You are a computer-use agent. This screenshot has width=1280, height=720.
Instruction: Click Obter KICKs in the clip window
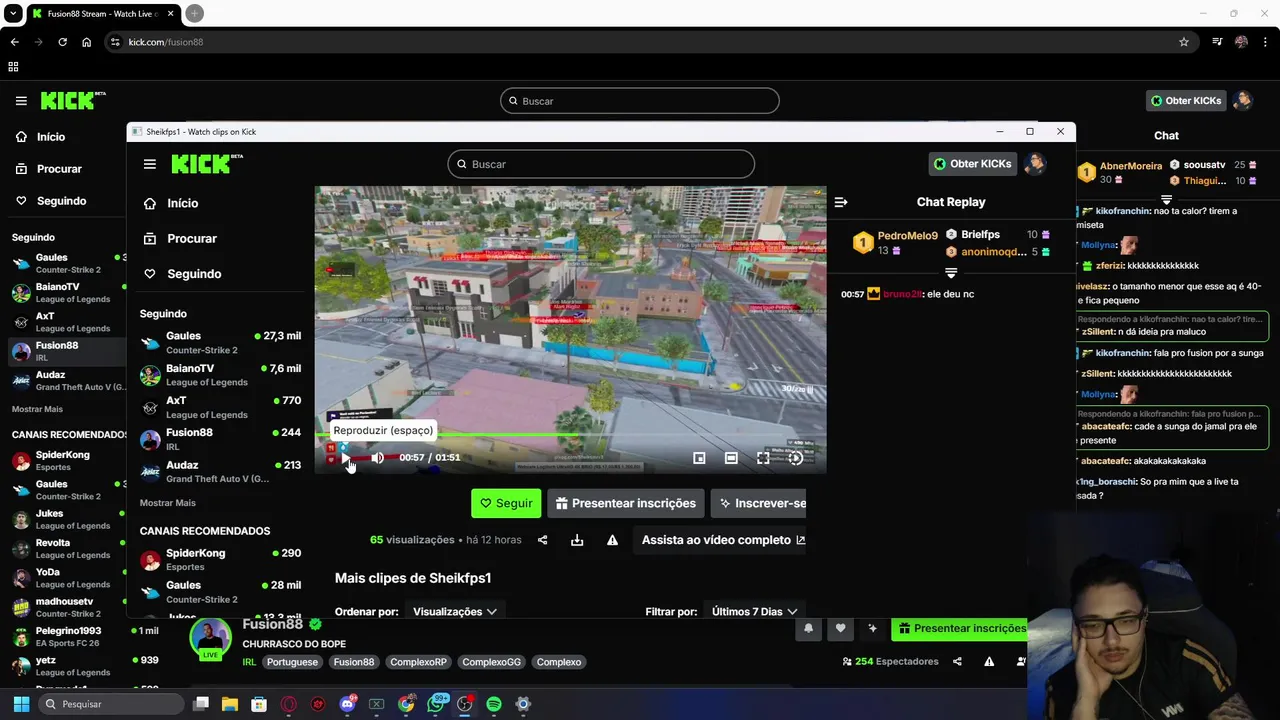coord(972,164)
